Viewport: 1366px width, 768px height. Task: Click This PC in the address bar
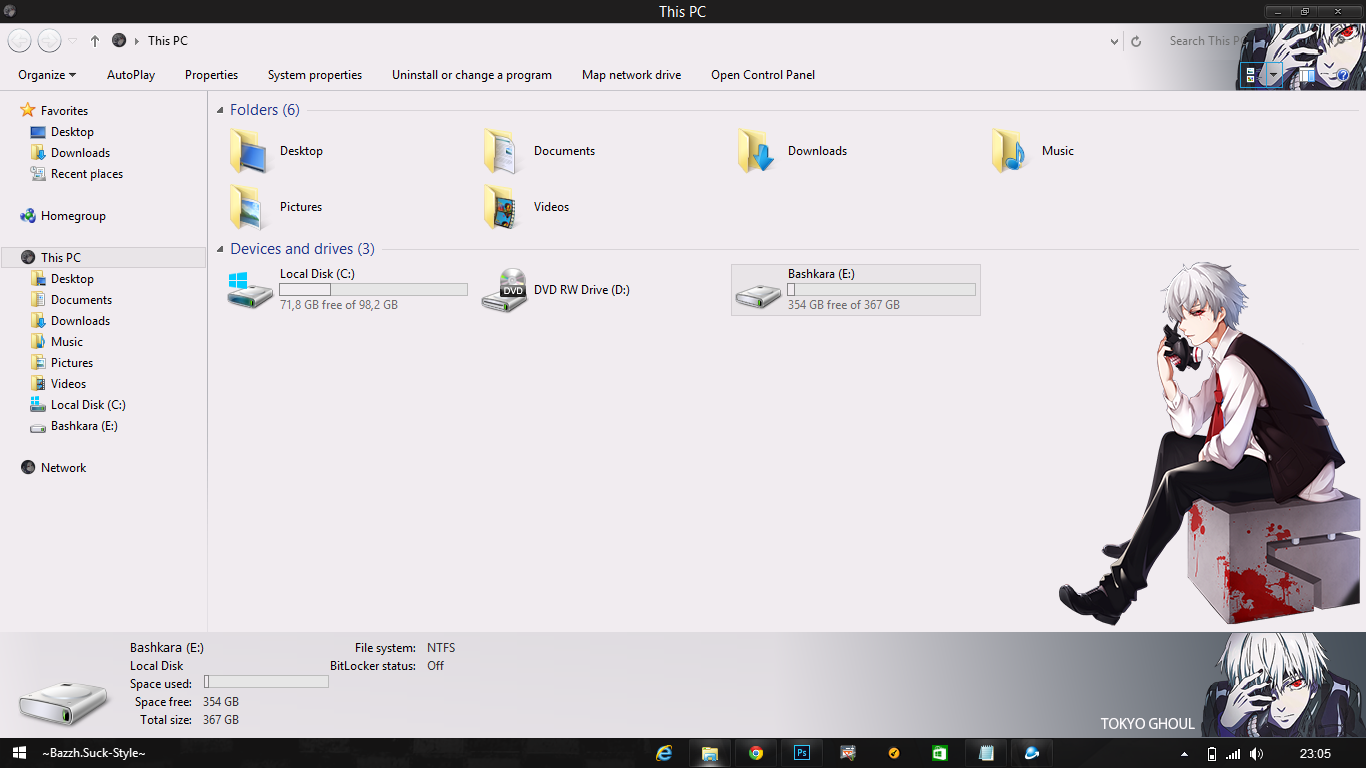[x=167, y=41]
